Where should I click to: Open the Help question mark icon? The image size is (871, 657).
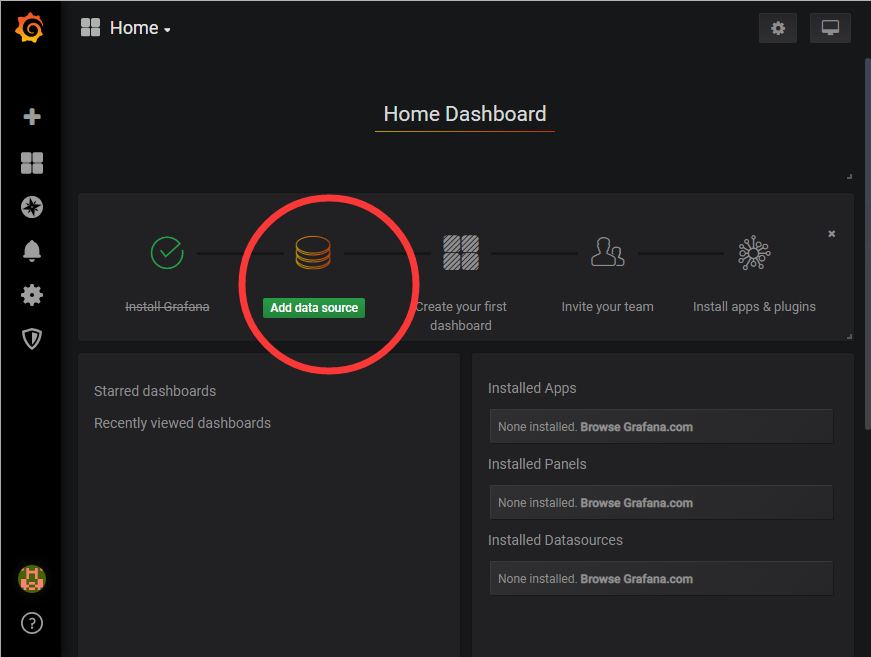[32, 623]
